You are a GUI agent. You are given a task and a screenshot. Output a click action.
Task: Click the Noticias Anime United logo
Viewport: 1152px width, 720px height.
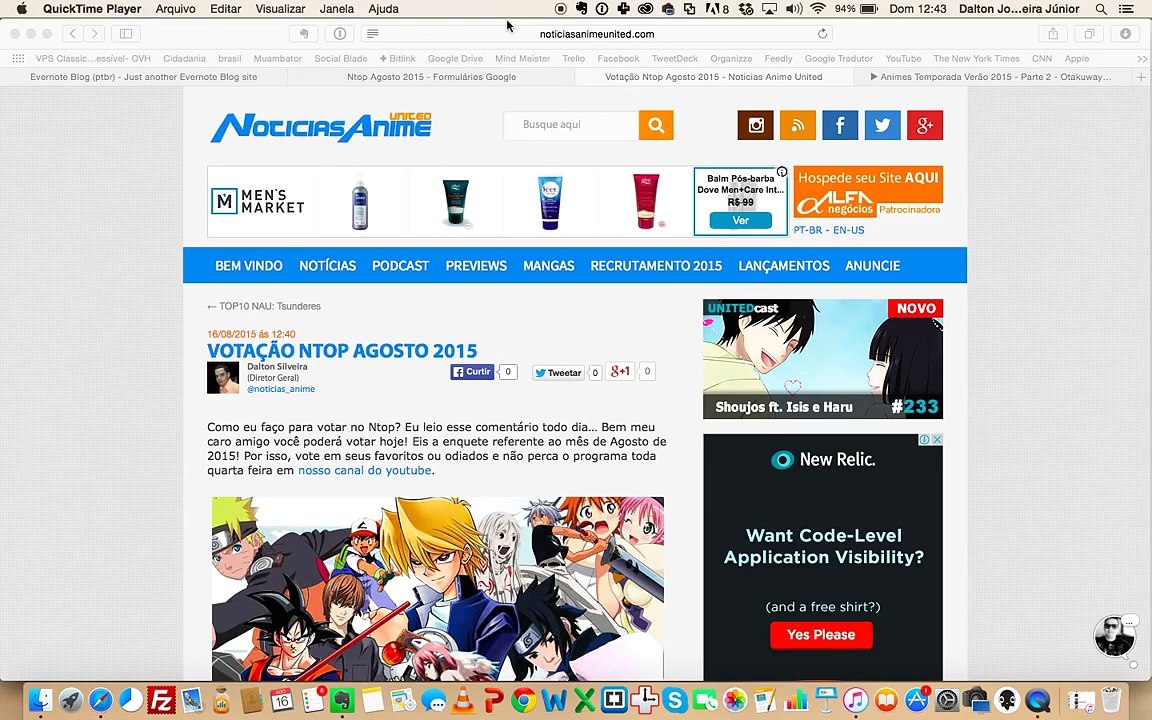[321, 126]
